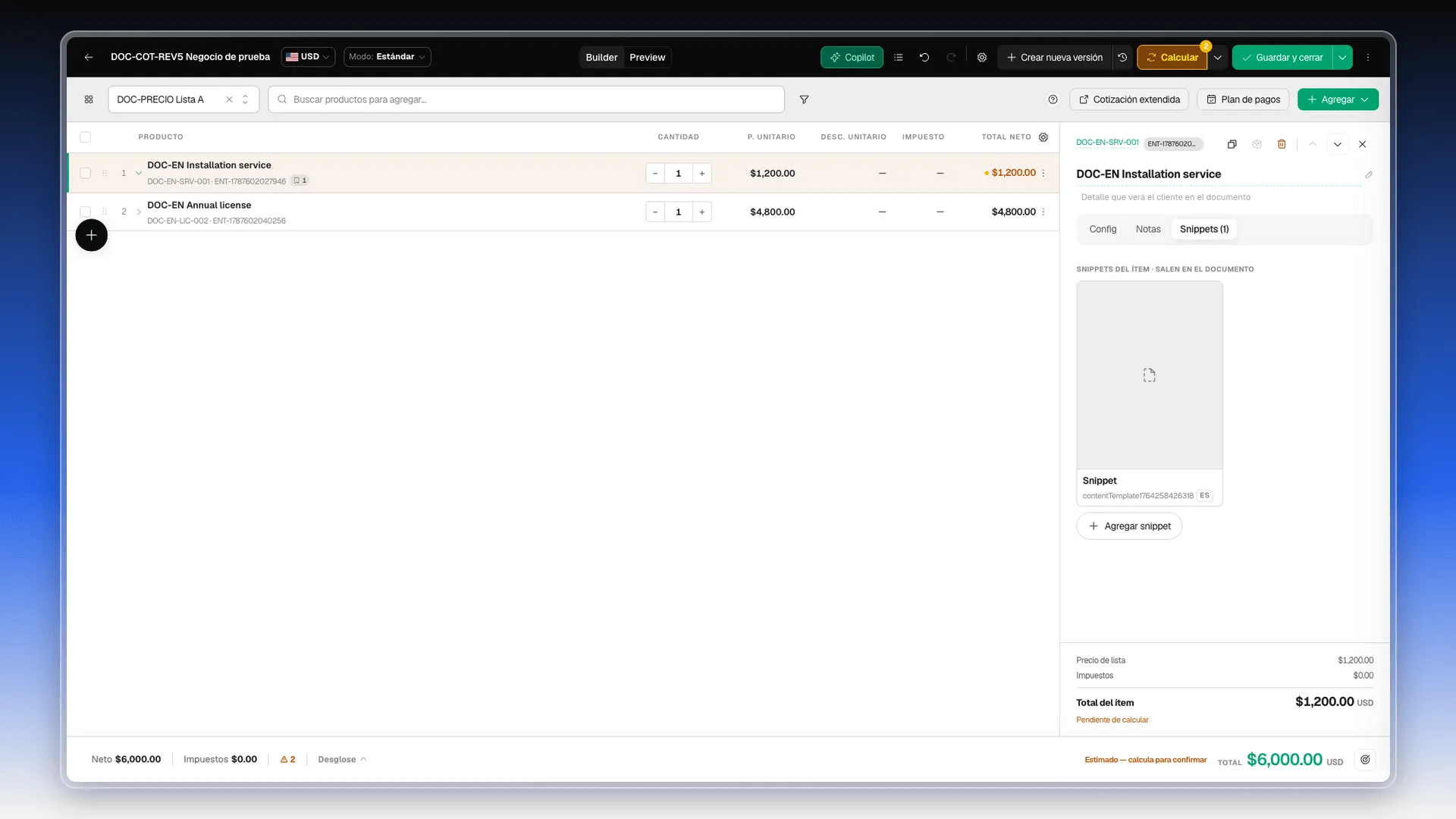Switch to the Preview tab
Viewport: 1456px width, 819px height.
click(x=647, y=58)
